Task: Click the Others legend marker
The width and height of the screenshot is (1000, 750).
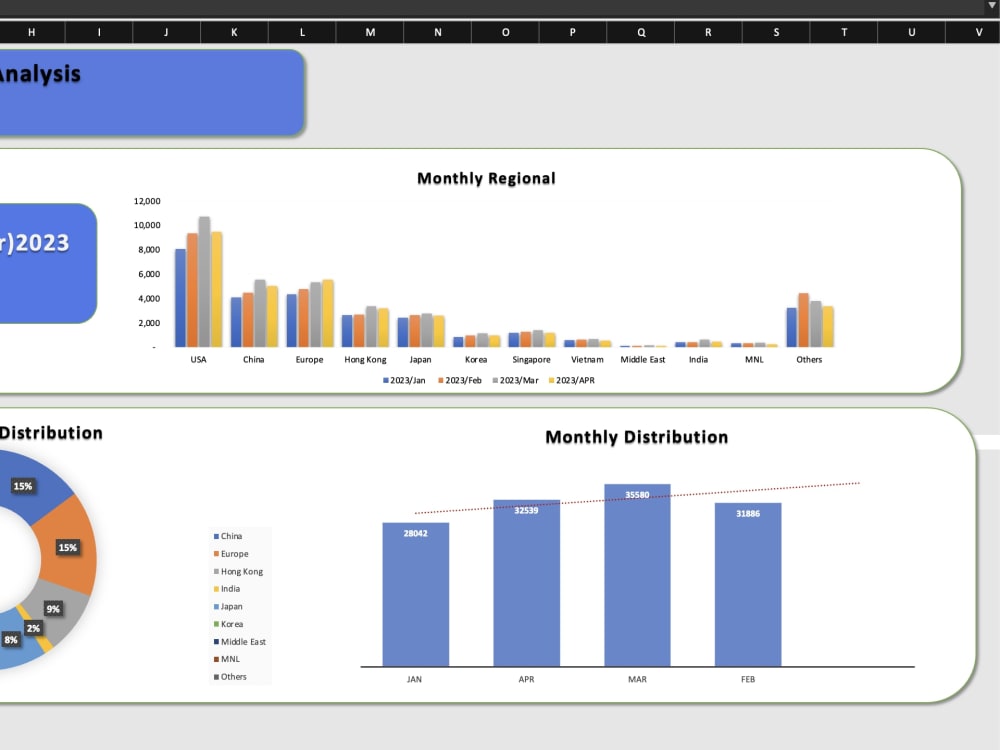Action: [x=216, y=676]
